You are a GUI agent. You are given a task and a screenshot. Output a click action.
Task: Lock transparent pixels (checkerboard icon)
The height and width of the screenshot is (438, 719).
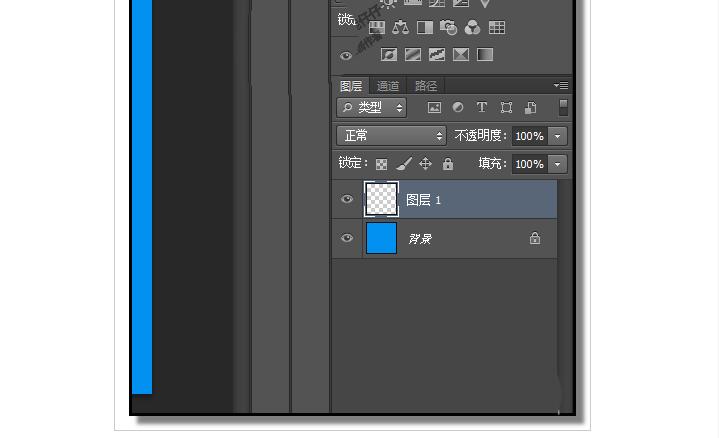click(x=382, y=164)
